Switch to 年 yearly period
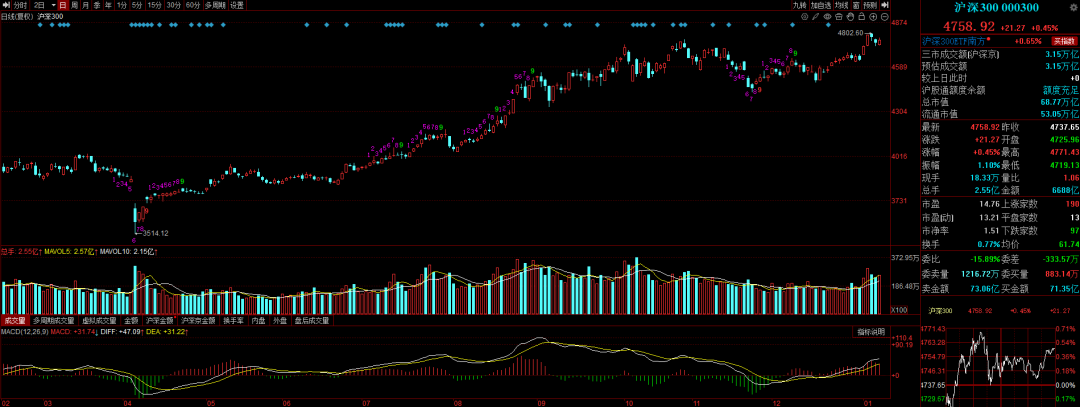 click(x=108, y=5)
